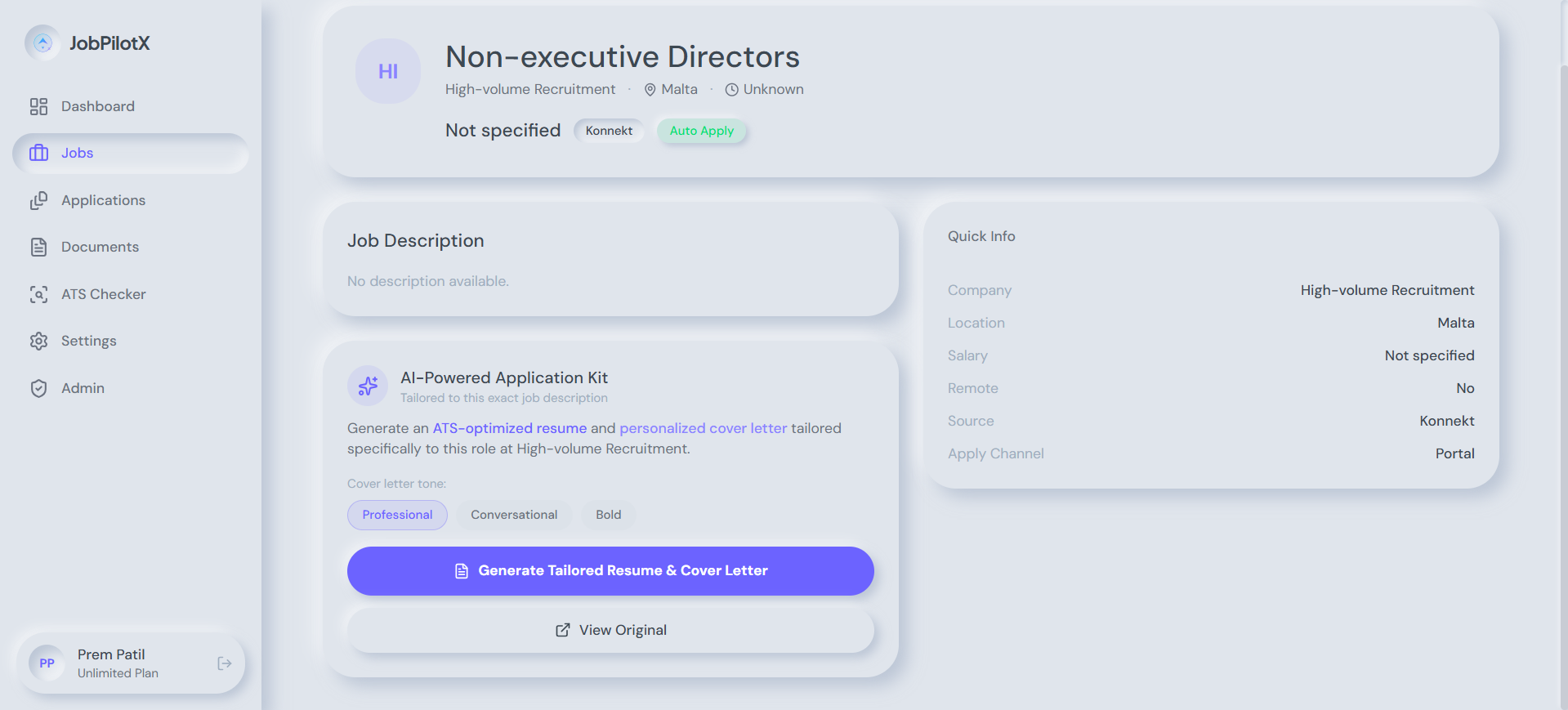
Task: Click the Auto Apply badge
Action: pos(701,131)
